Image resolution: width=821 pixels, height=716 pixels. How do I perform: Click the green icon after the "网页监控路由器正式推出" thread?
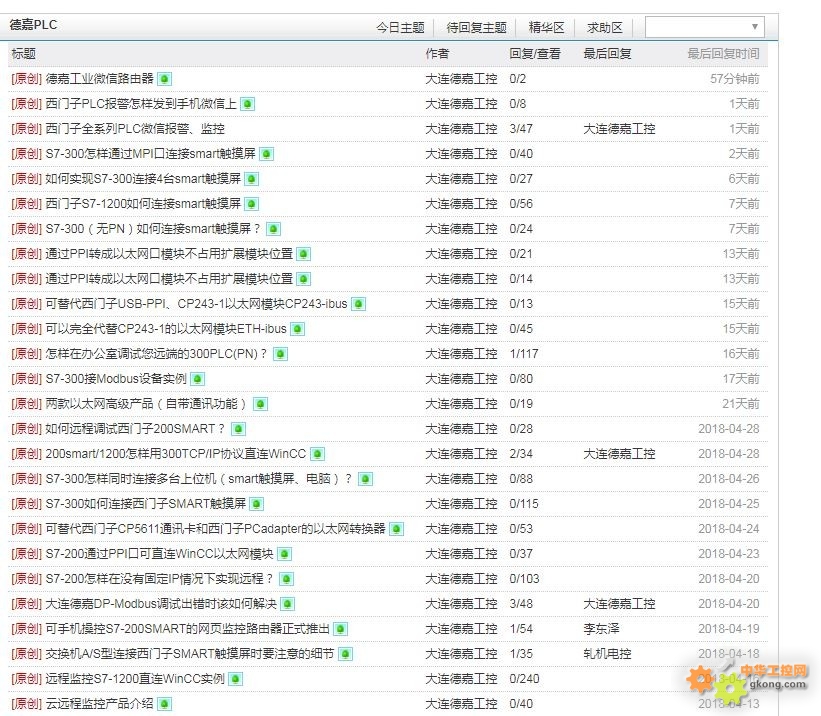point(340,629)
